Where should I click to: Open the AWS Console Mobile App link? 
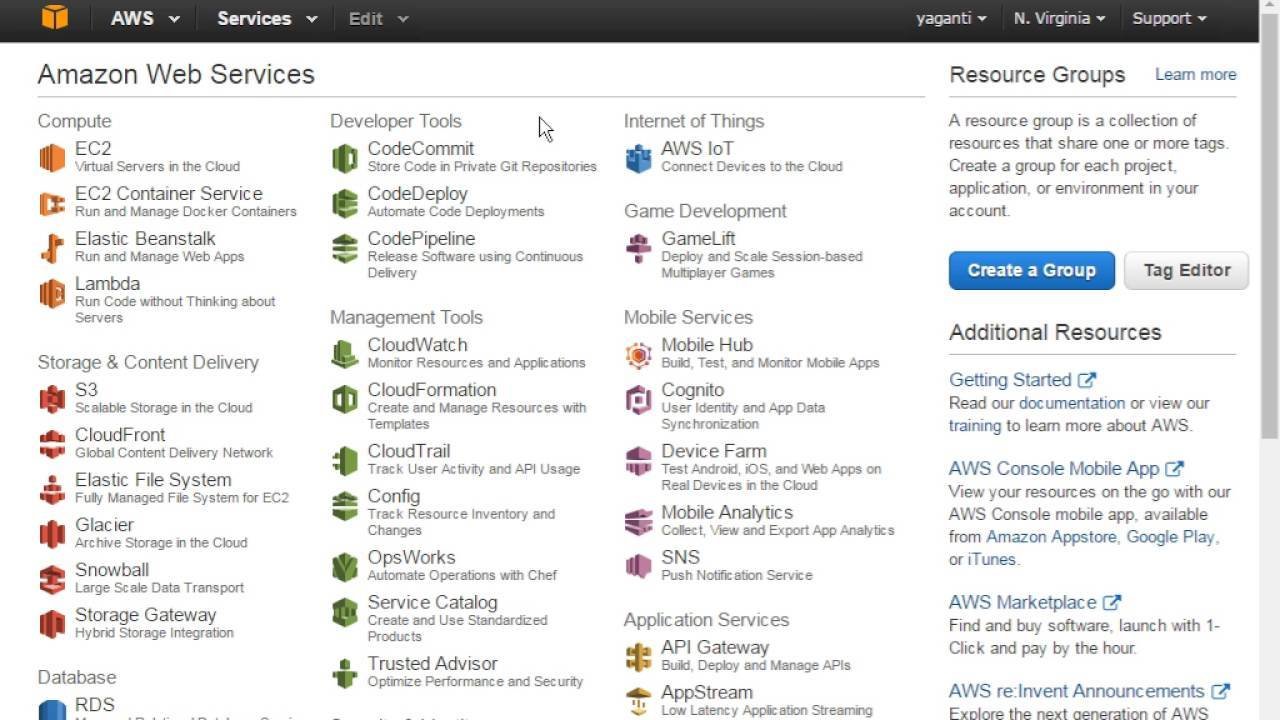1066,469
